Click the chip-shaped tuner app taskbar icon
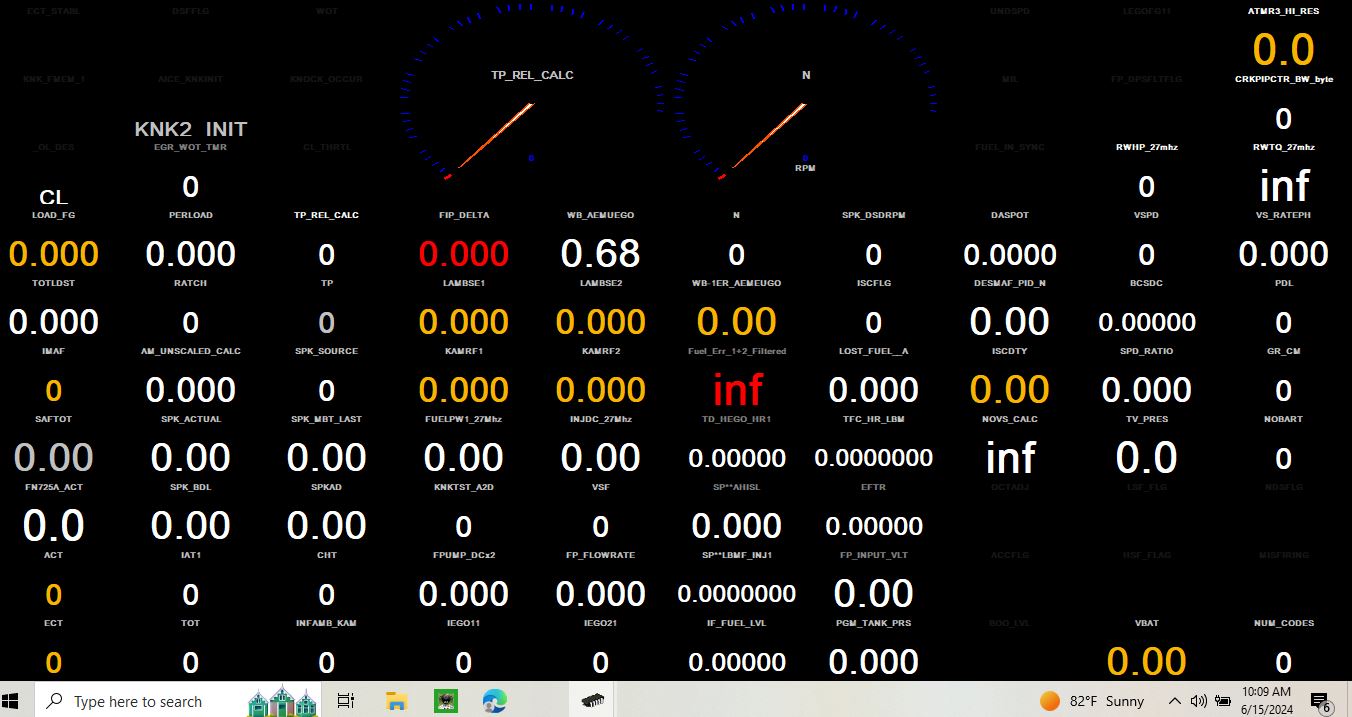The width and height of the screenshot is (1352, 717). pyautogui.click(x=592, y=700)
